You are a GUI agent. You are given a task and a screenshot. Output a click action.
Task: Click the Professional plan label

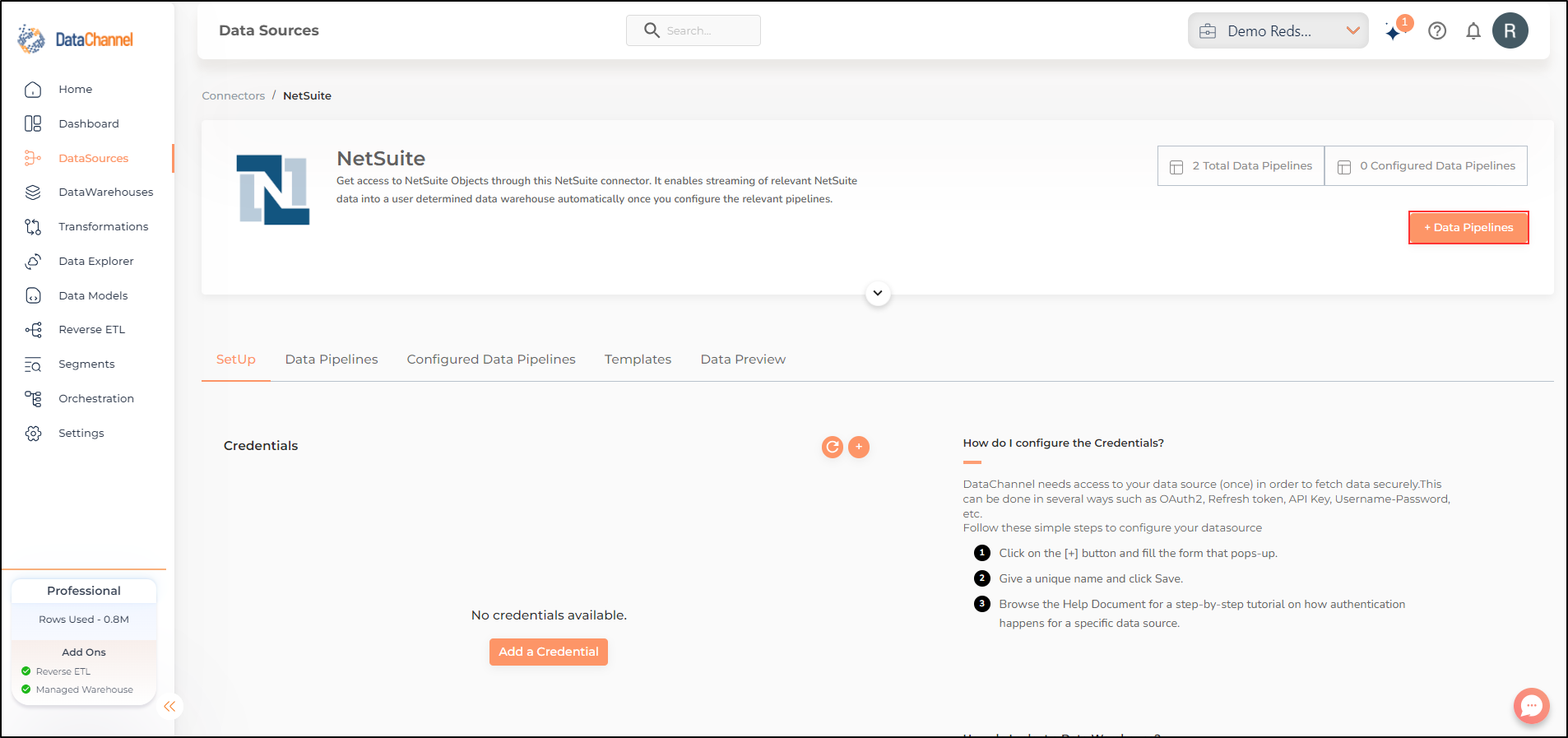pos(84,591)
